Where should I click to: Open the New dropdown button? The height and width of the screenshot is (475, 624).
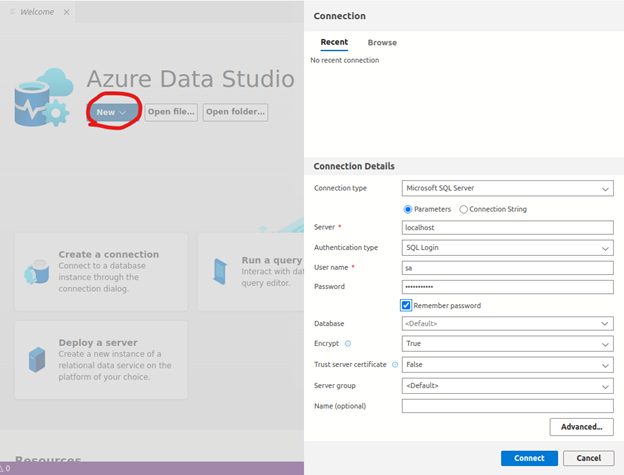(x=112, y=113)
